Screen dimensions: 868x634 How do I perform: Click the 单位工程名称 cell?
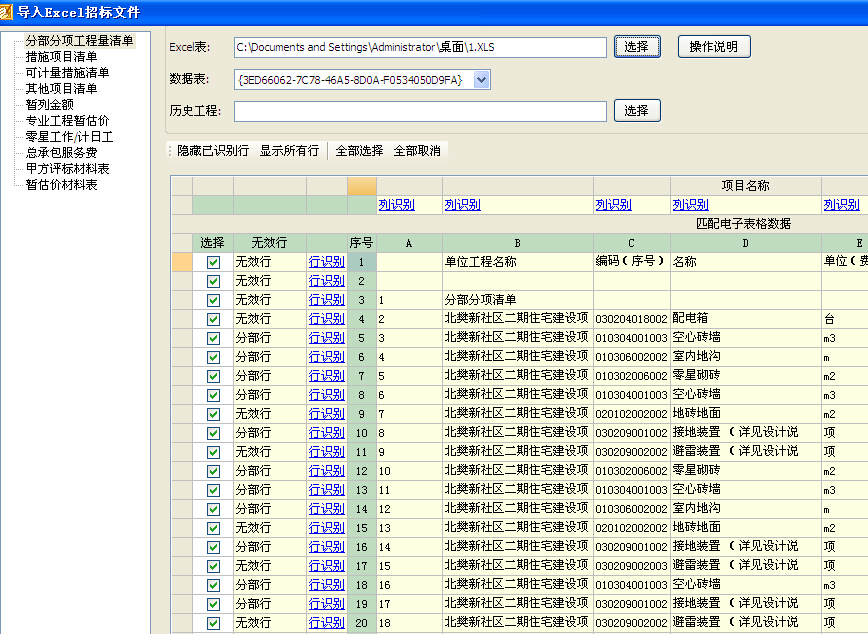tap(518, 262)
